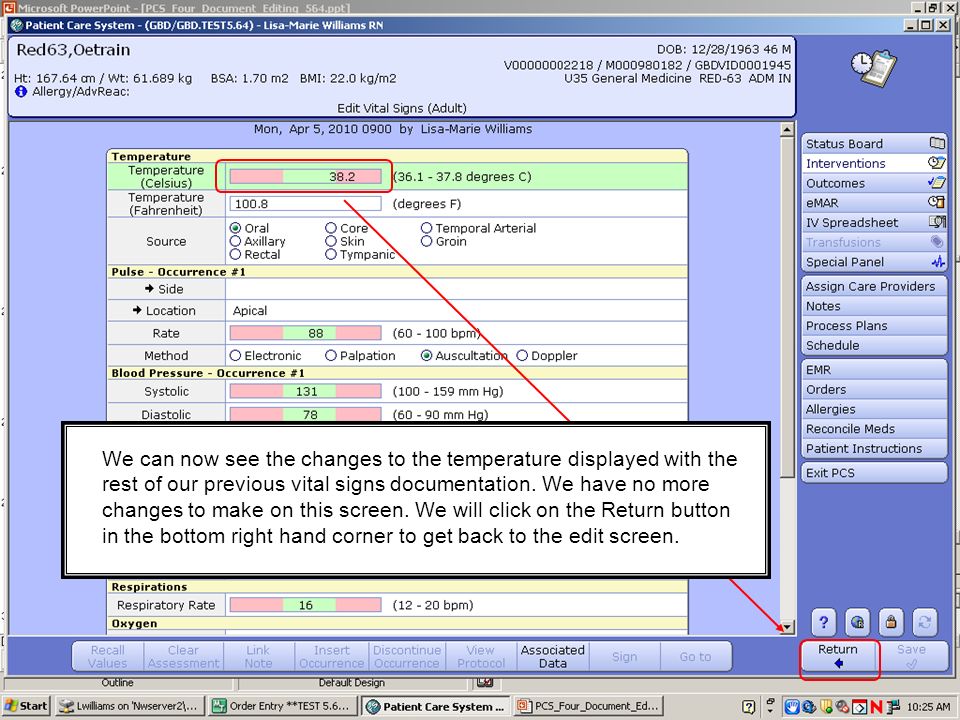This screenshot has height=720, width=960.
Task: Click the refresh arrows icon button
Action: (924, 622)
